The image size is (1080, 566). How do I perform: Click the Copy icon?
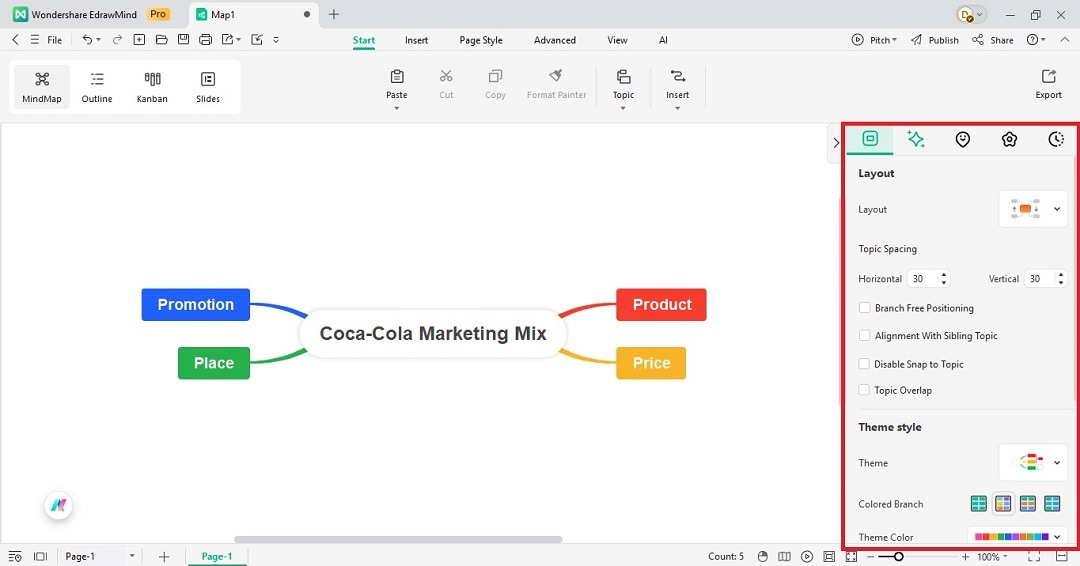click(x=495, y=76)
